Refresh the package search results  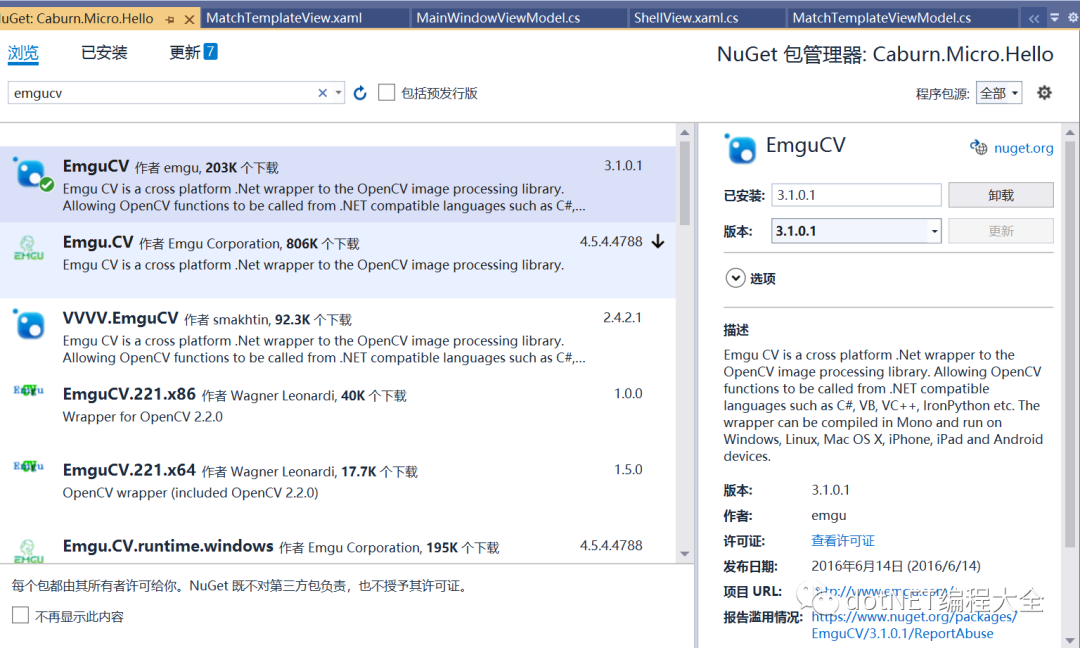(x=360, y=93)
